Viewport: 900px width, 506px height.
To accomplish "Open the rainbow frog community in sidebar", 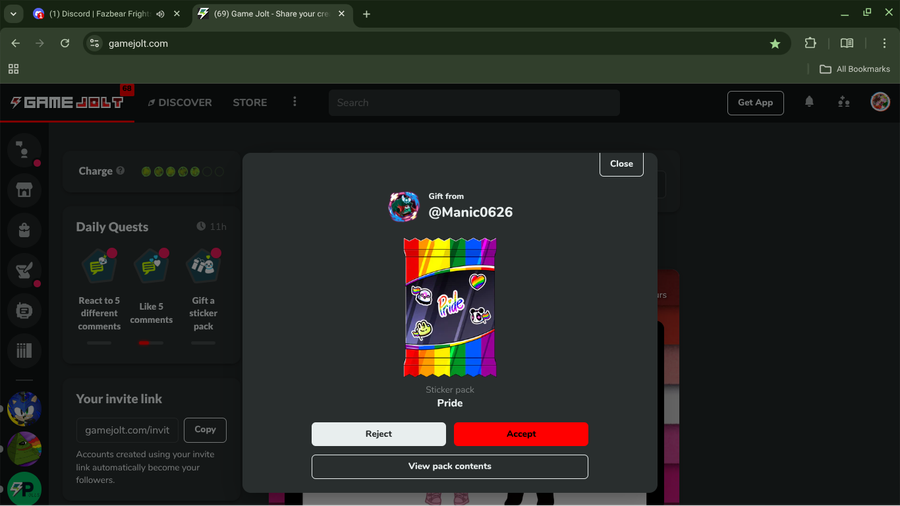I will (x=24, y=449).
